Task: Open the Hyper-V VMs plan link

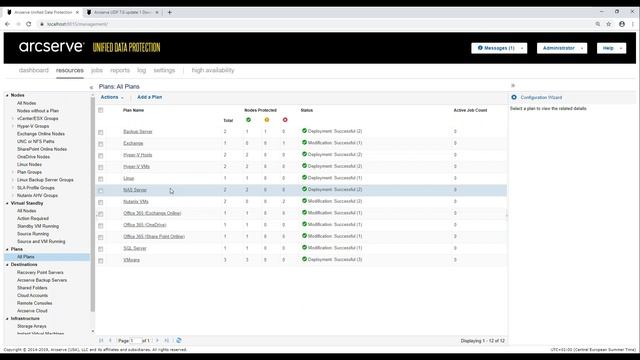Action: [136, 167]
